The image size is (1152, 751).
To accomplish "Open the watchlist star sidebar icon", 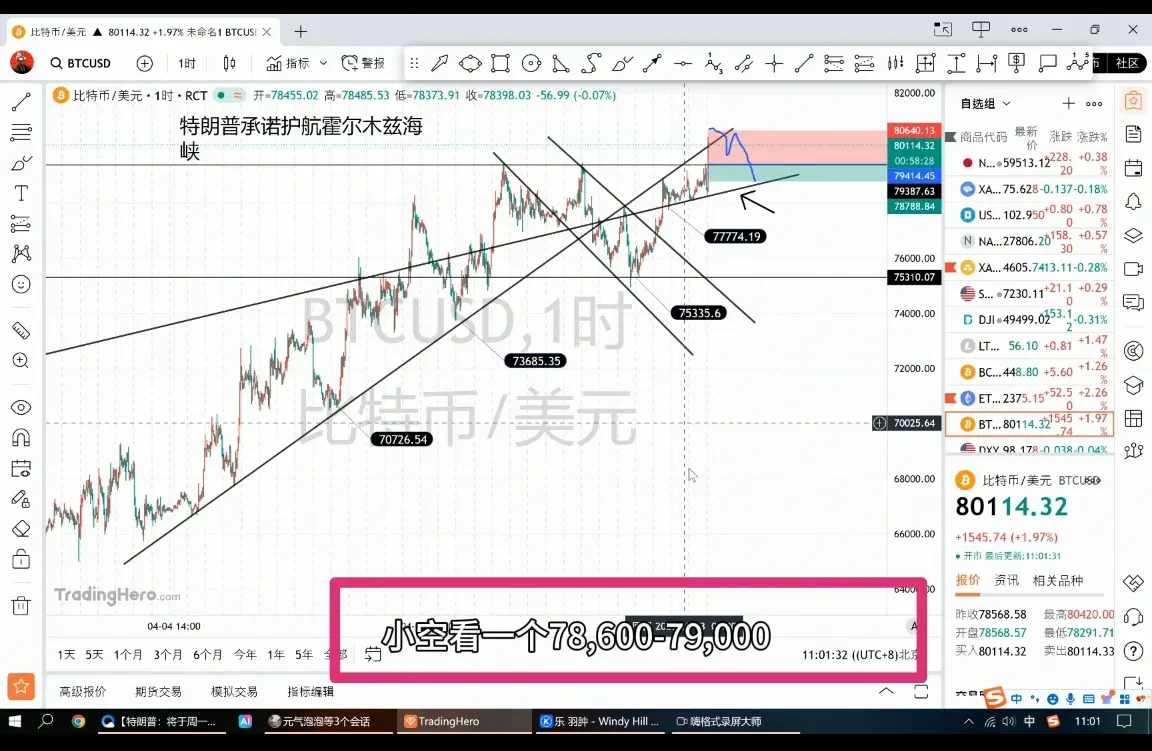I will (x=1134, y=101).
